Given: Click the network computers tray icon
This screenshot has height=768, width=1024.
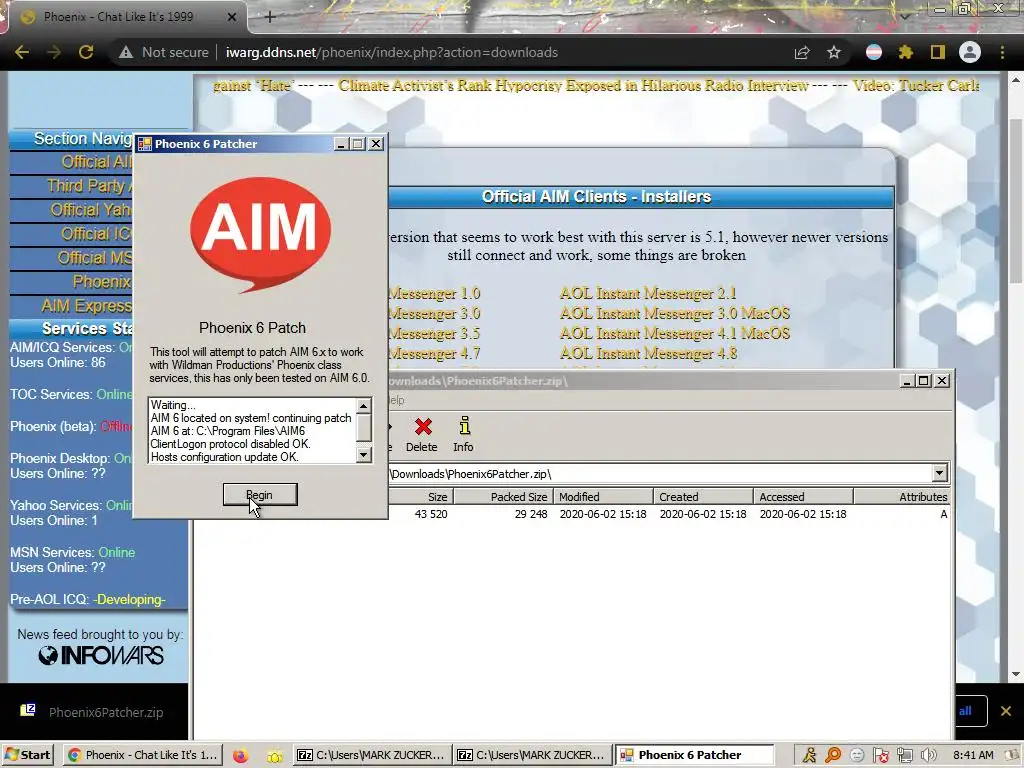Looking at the screenshot, I should point(904,755).
